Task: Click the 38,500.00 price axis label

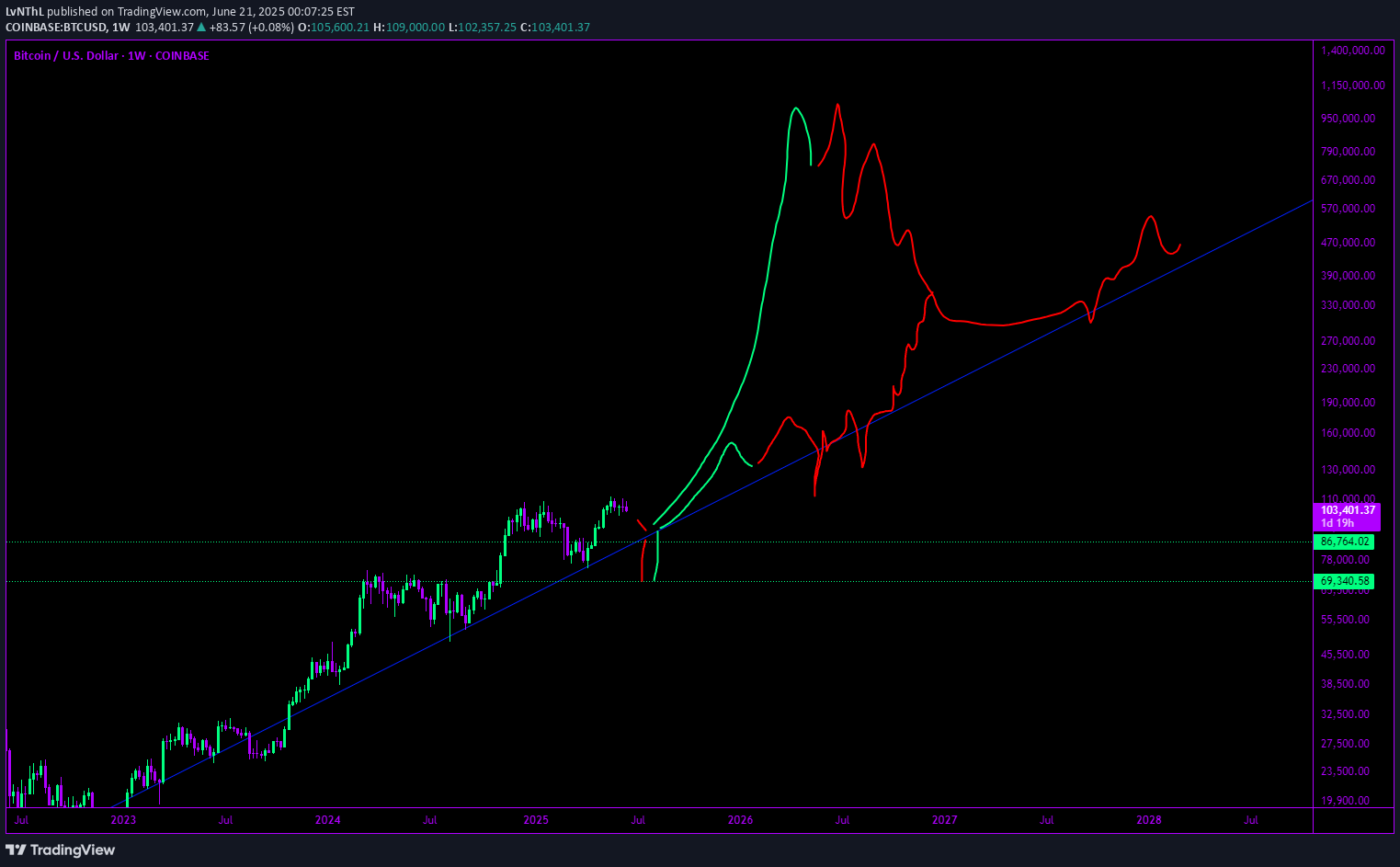Action: pyautogui.click(x=1346, y=684)
